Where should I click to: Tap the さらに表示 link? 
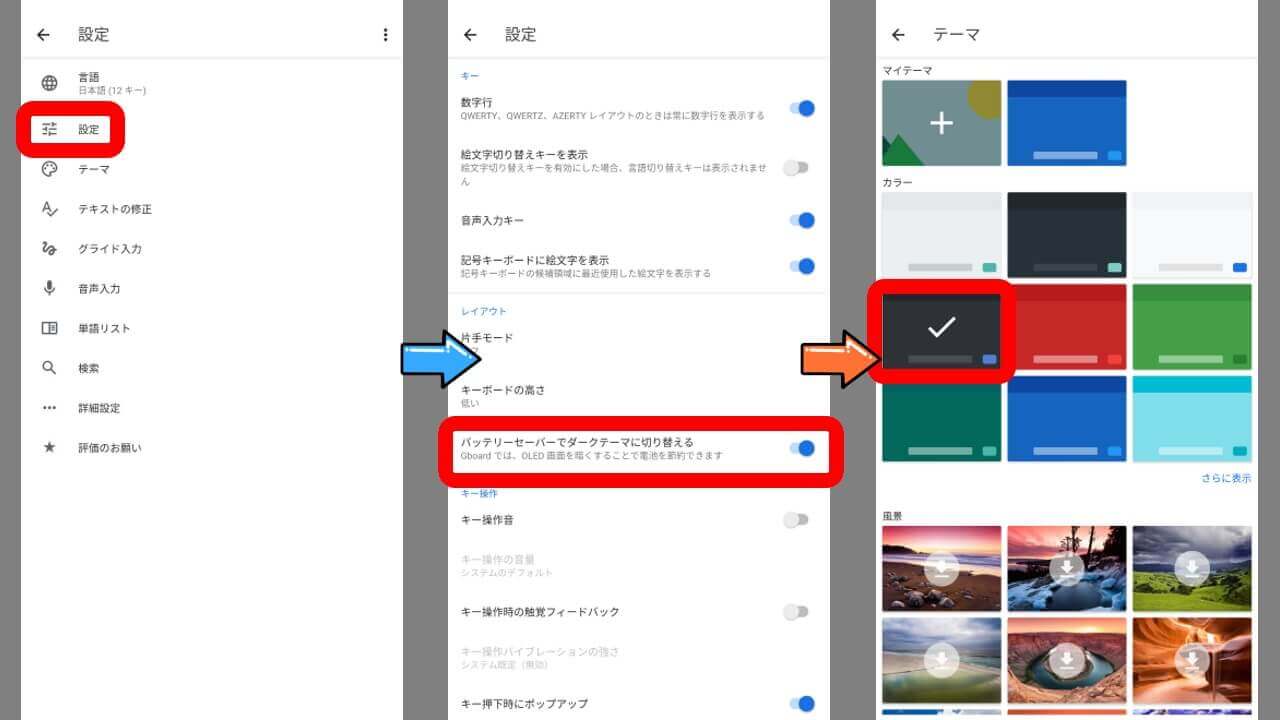point(1226,478)
